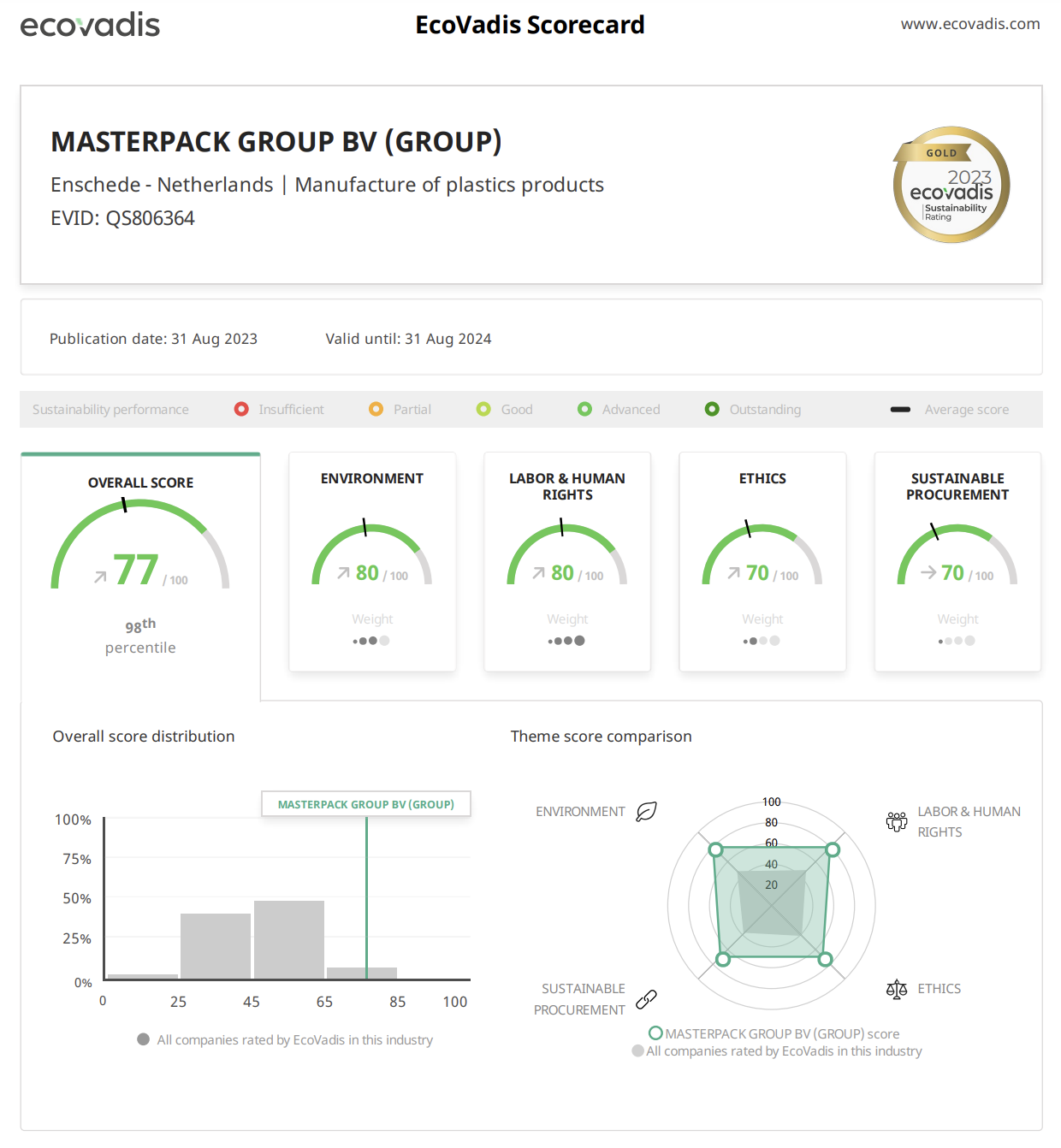Click the Gold 2023 EcoVadis medal badge
The height and width of the screenshot is (1148, 1061).
click(x=951, y=185)
